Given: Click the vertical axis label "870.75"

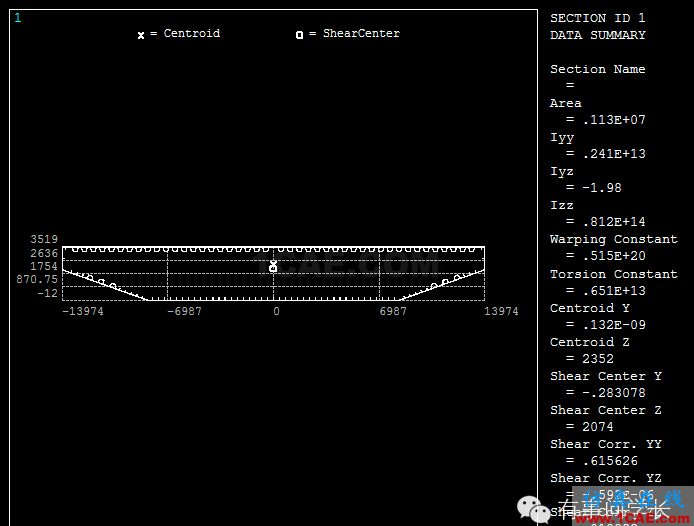Looking at the screenshot, I should pyautogui.click(x=37, y=279).
